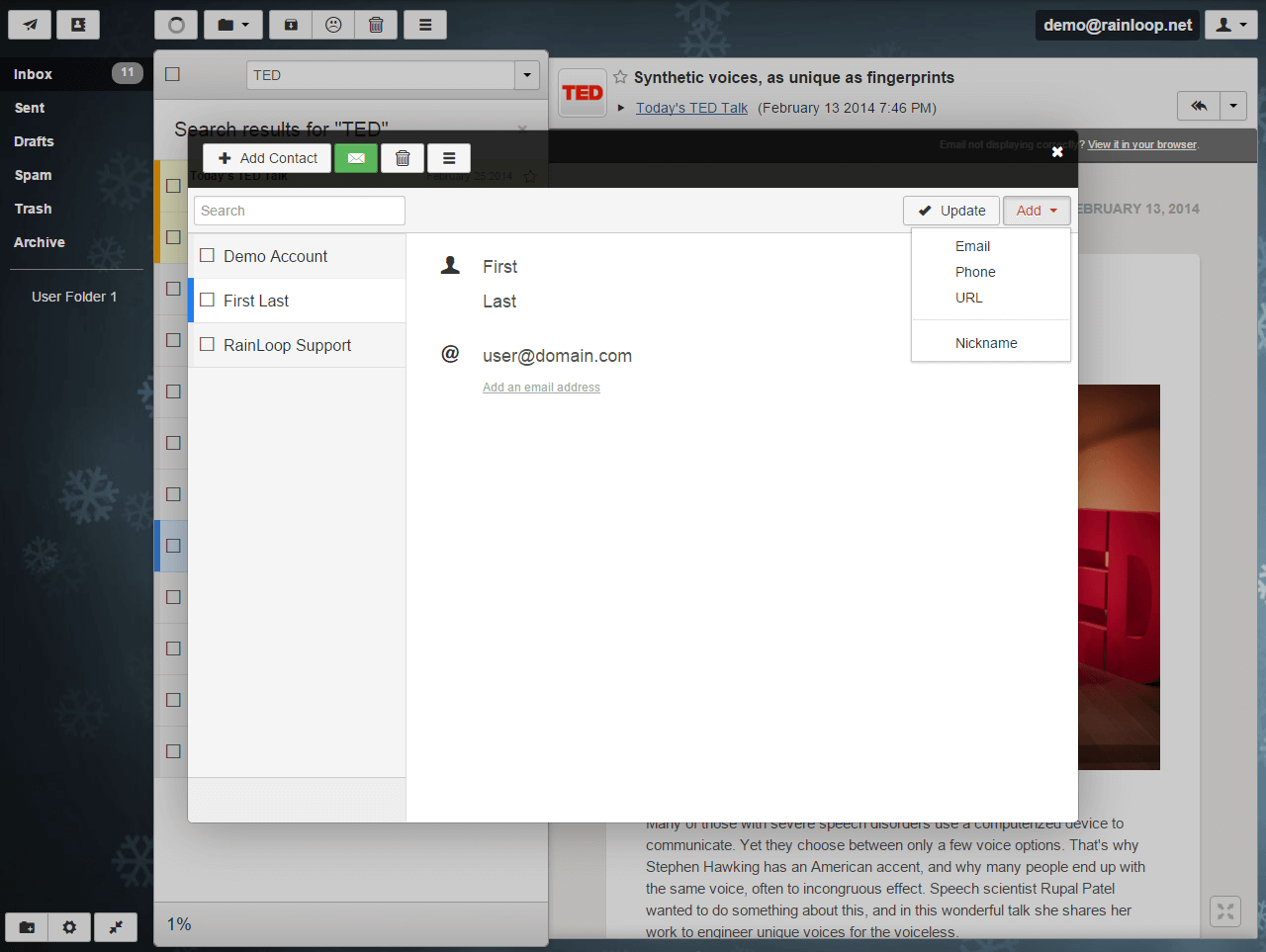Click the green new message envelope icon

[356, 158]
